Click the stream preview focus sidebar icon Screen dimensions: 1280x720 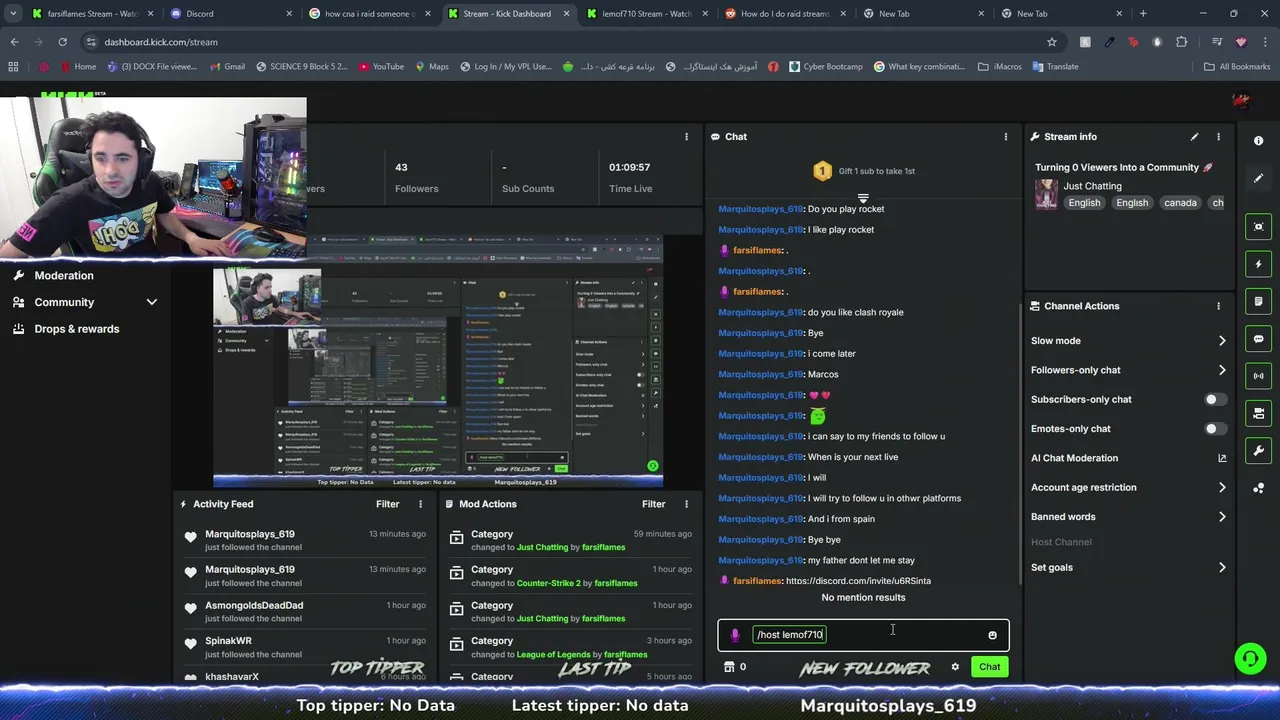pyautogui.click(x=1259, y=227)
